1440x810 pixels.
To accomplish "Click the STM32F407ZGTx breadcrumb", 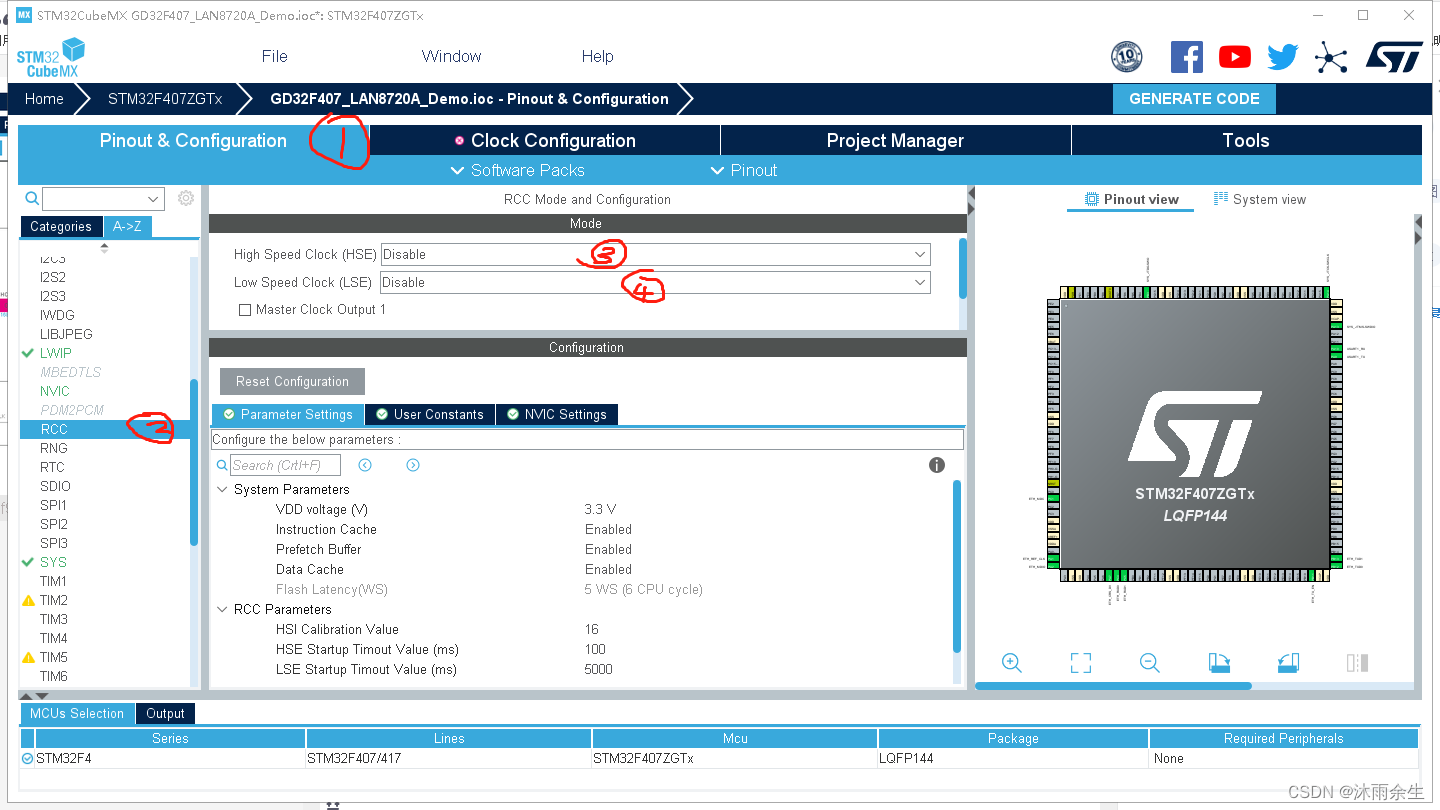I will pyautogui.click(x=165, y=99).
